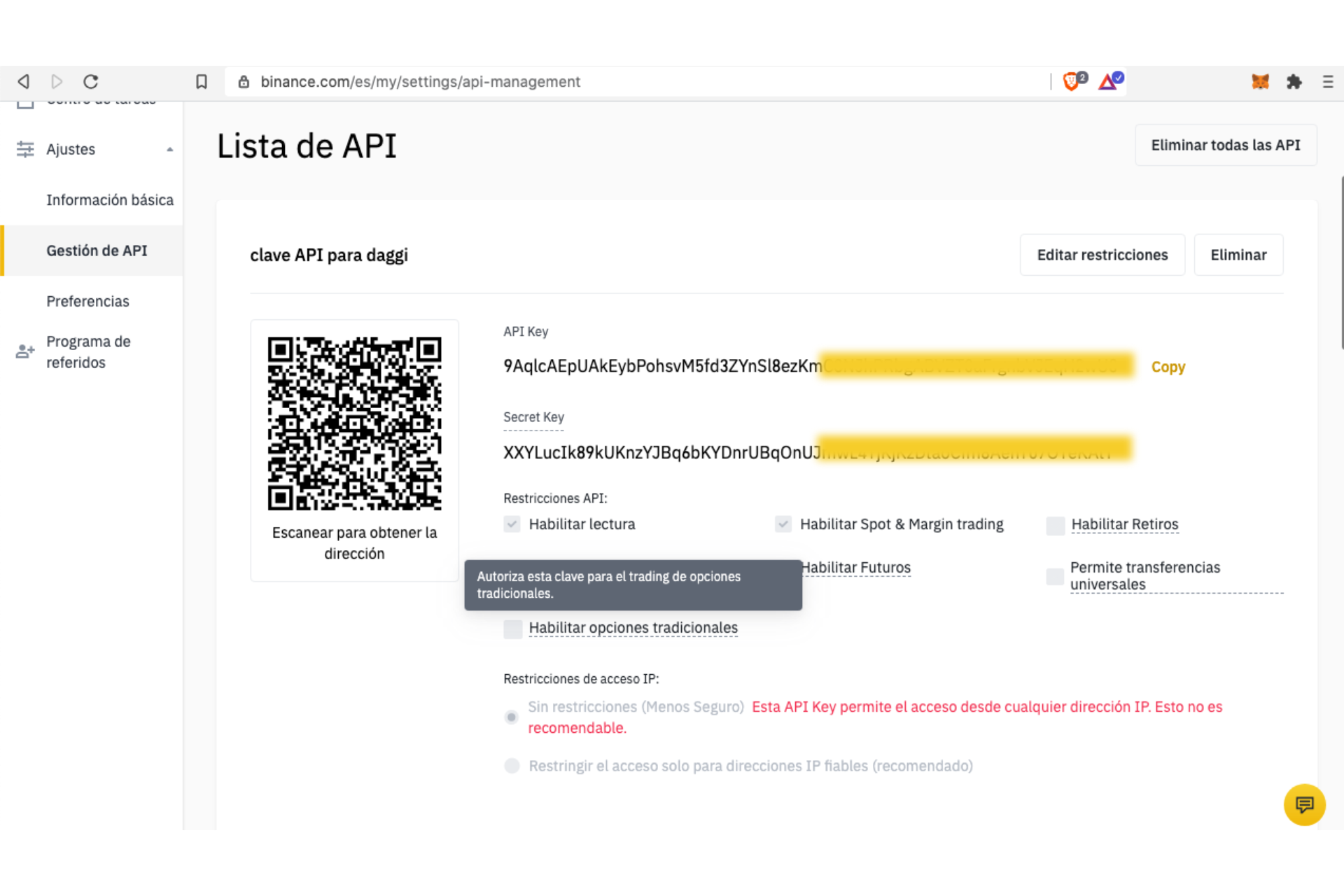This screenshot has height=896, width=1344.
Task: Open the extensions puzzle piece icon
Action: [1294, 82]
